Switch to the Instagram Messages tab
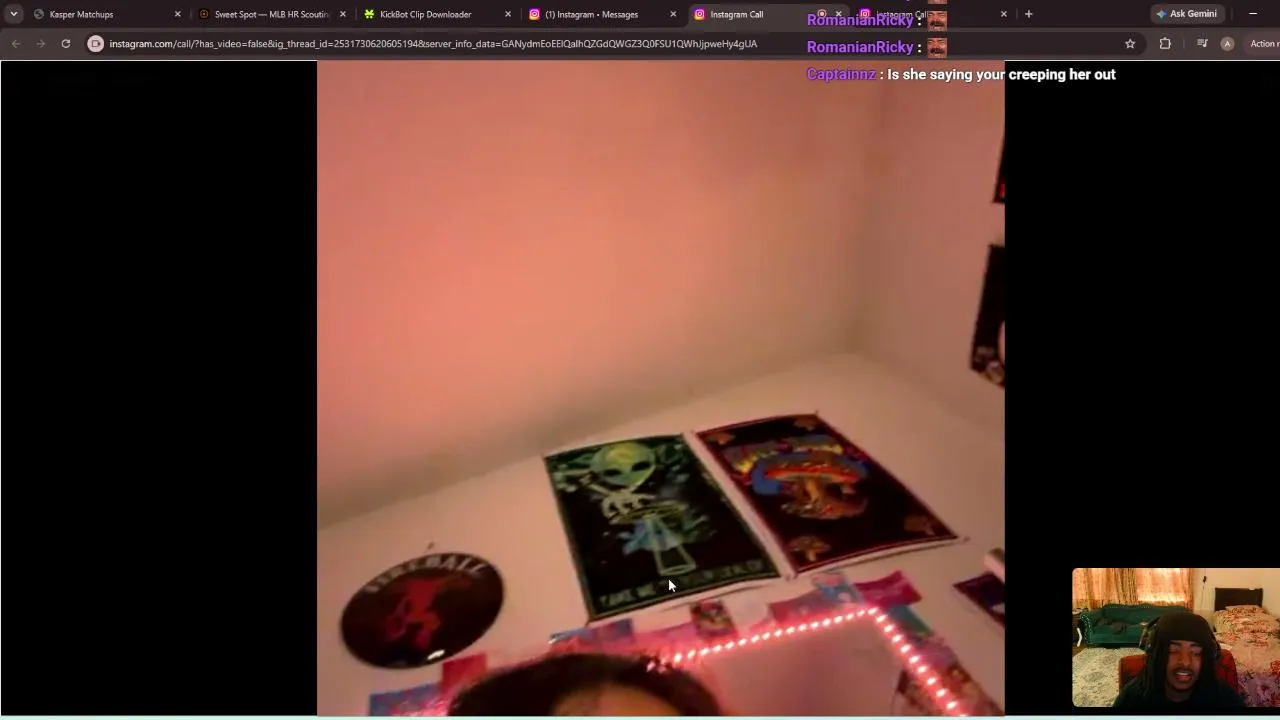This screenshot has height=720, width=1280. coord(602,14)
